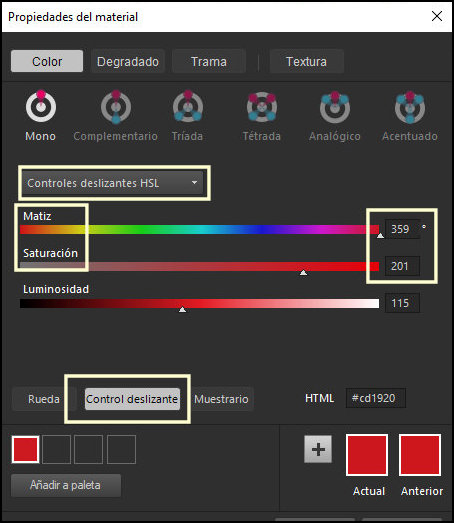The image size is (454, 523).
Task: Click the HTML color code field
Action: click(x=376, y=398)
